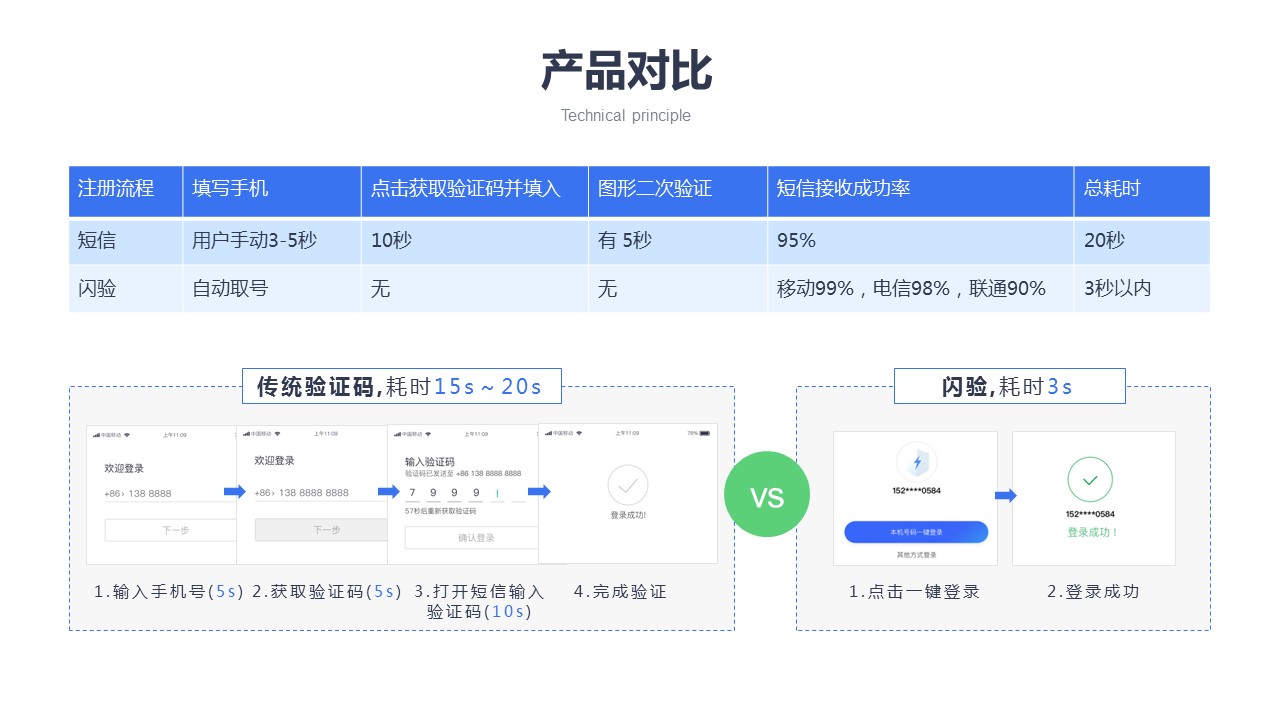The height and width of the screenshot is (720, 1280).
Task: Click the 有 5秒 cell
Action: pos(678,241)
